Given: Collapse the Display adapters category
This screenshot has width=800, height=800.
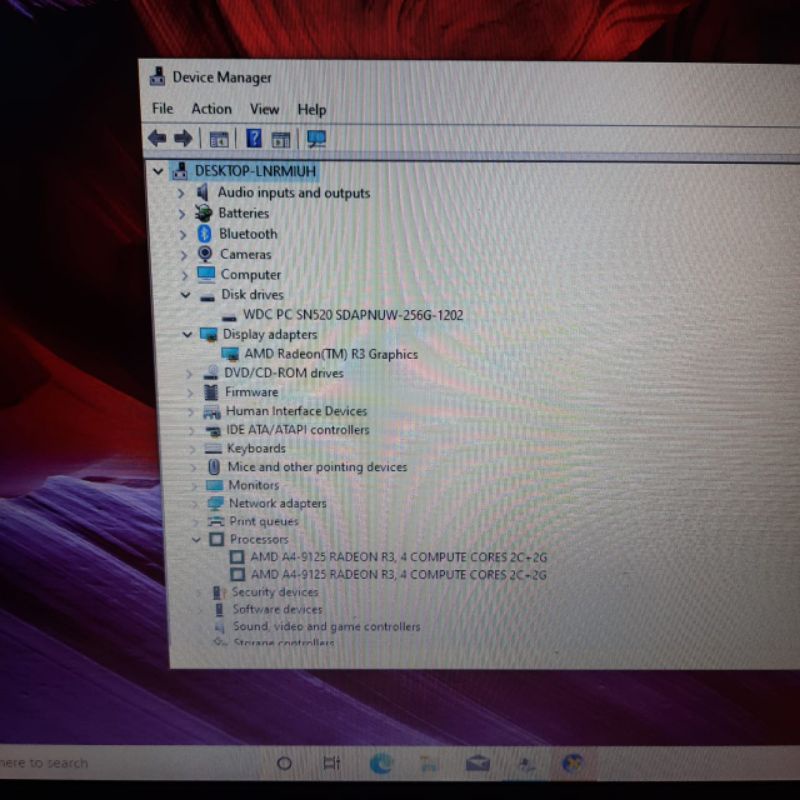Looking at the screenshot, I should point(187,334).
